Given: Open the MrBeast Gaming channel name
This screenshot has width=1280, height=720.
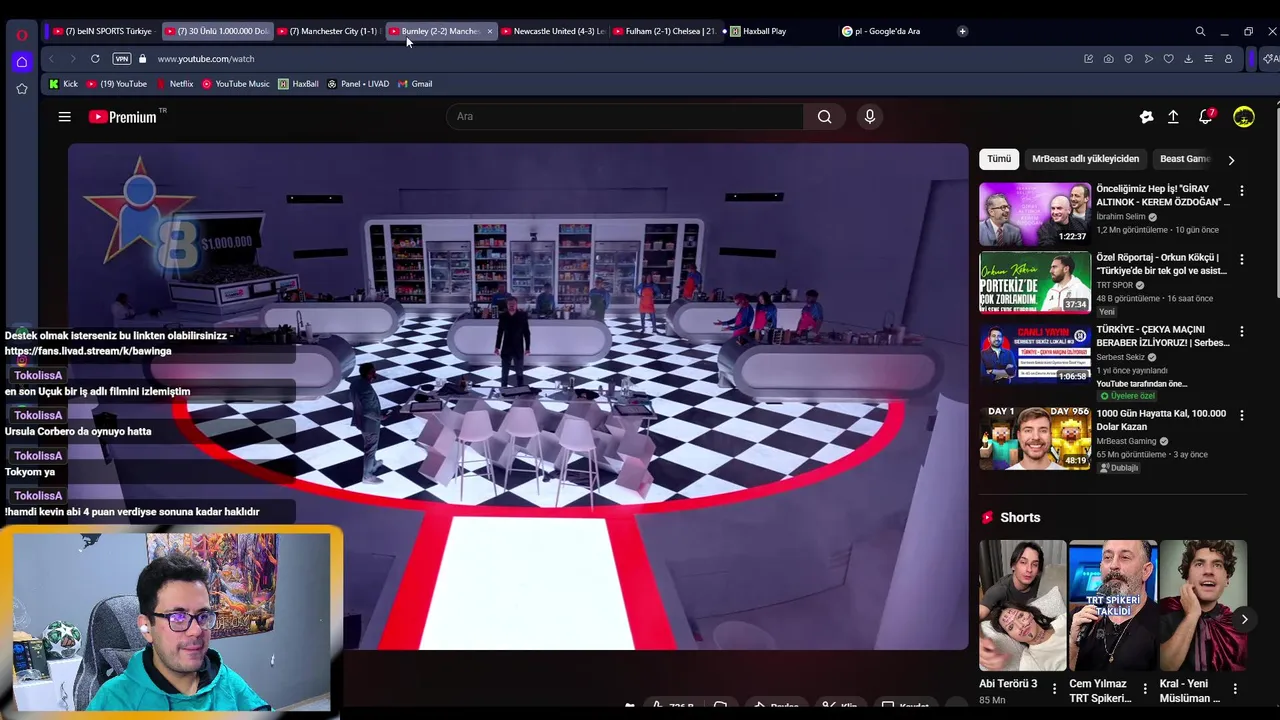Looking at the screenshot, I should coord(1126,441).
